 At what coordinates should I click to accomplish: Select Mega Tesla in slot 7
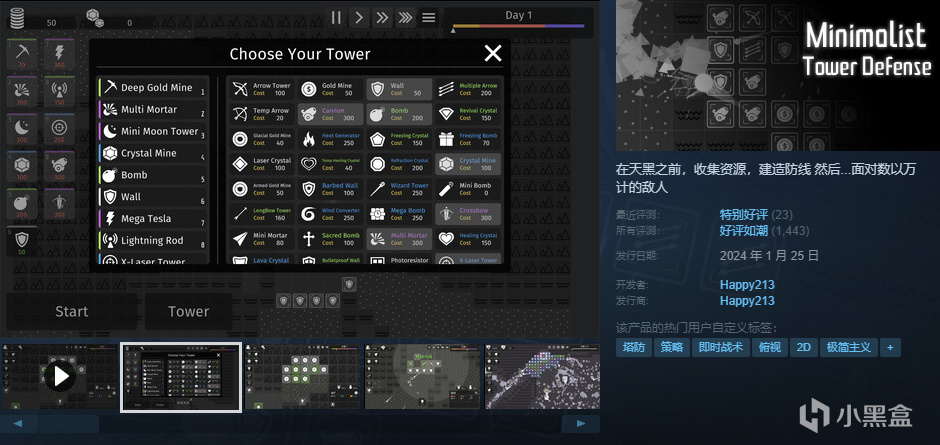tap(153, 219)
